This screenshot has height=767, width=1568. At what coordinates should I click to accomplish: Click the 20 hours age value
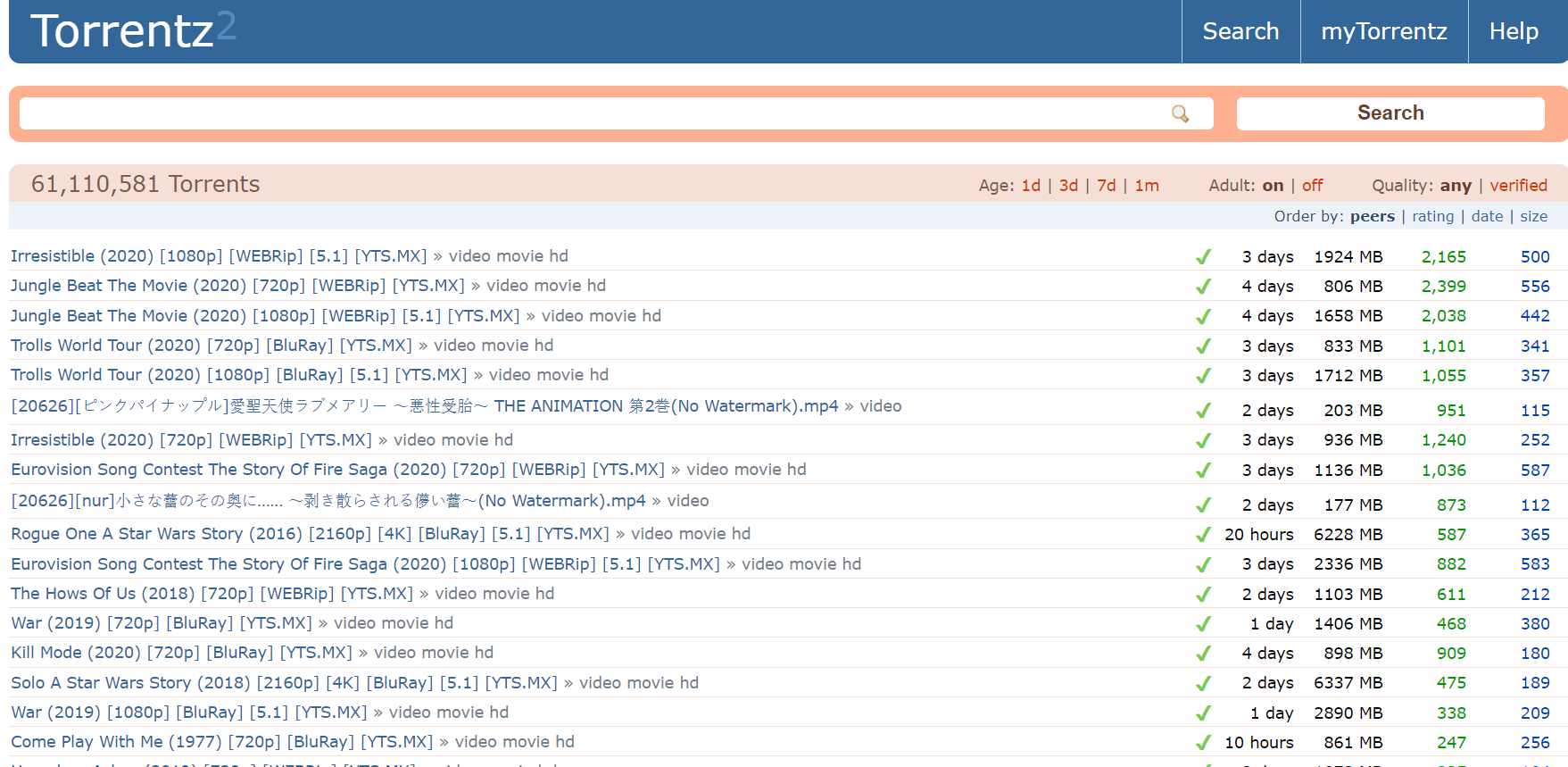coord(1258,535)
